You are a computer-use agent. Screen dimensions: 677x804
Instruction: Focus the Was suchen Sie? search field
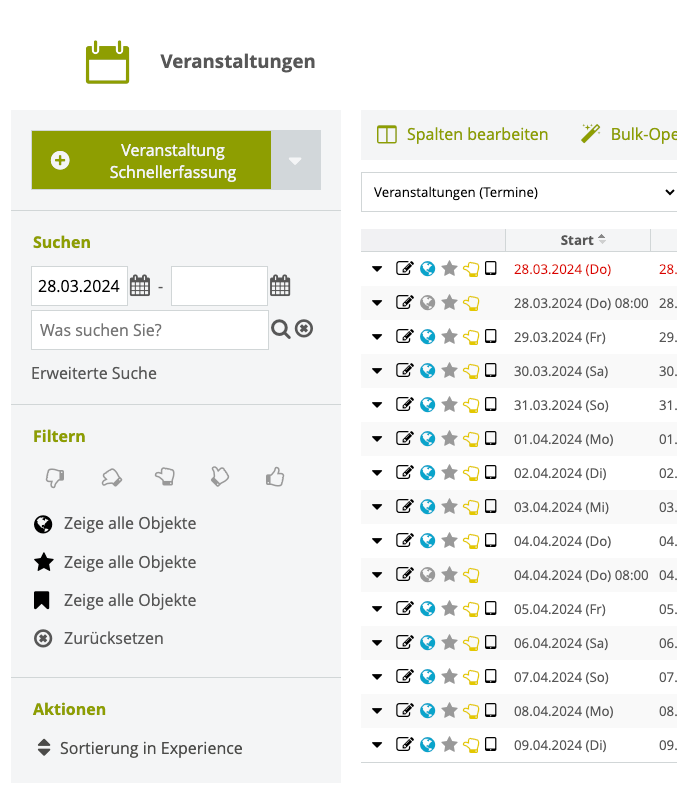click(x=150, y=330)
